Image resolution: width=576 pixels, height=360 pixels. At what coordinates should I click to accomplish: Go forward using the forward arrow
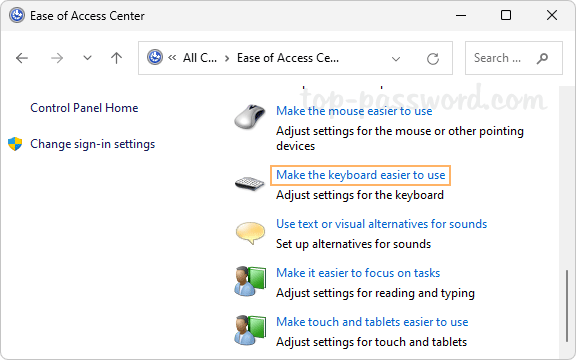click(x=57, y=58)
